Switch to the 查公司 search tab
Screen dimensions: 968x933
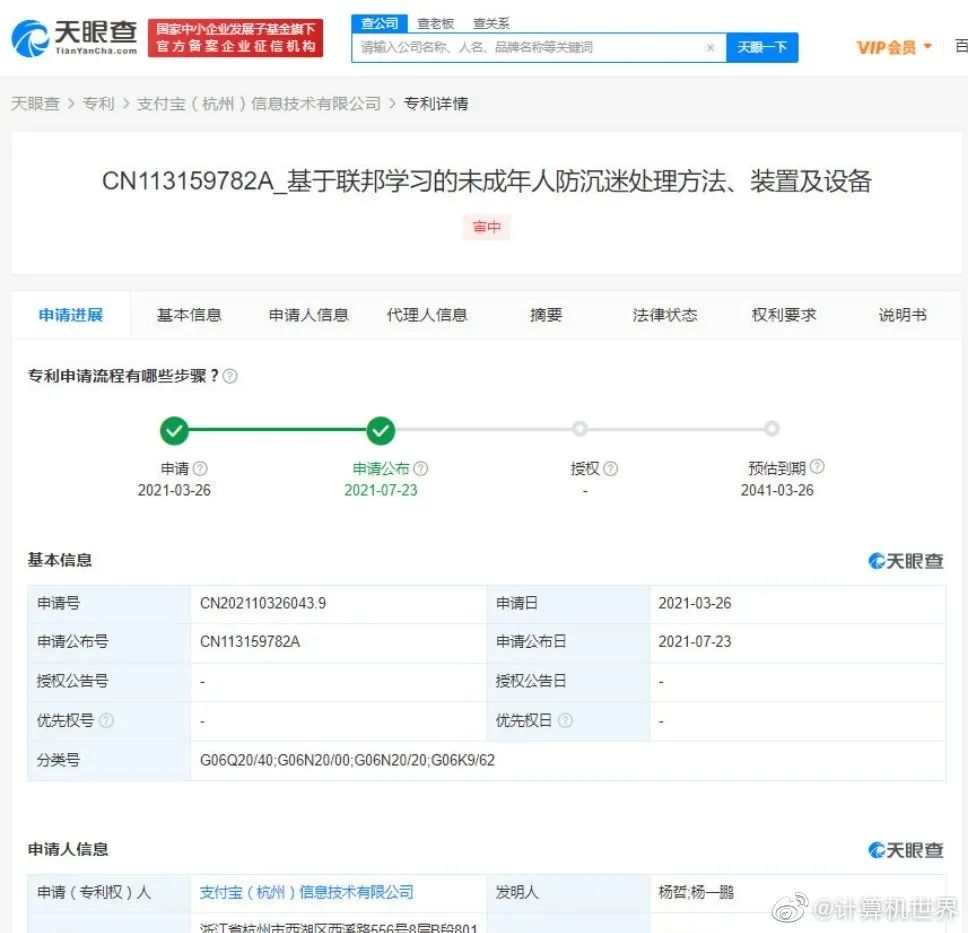coord(380,23)
